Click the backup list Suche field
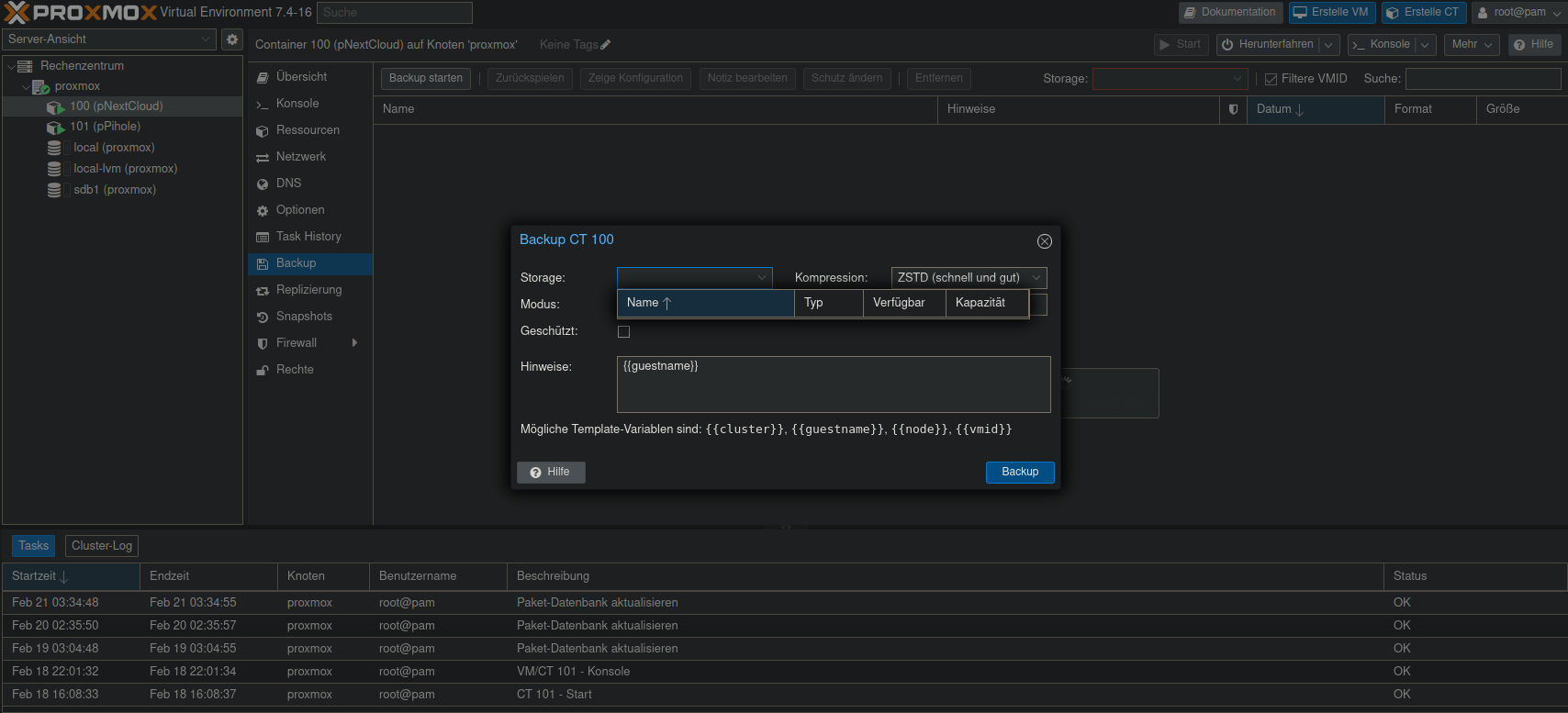Image resolution: width=1568 pixels, height=713 pixels. tap(1483, 79)
